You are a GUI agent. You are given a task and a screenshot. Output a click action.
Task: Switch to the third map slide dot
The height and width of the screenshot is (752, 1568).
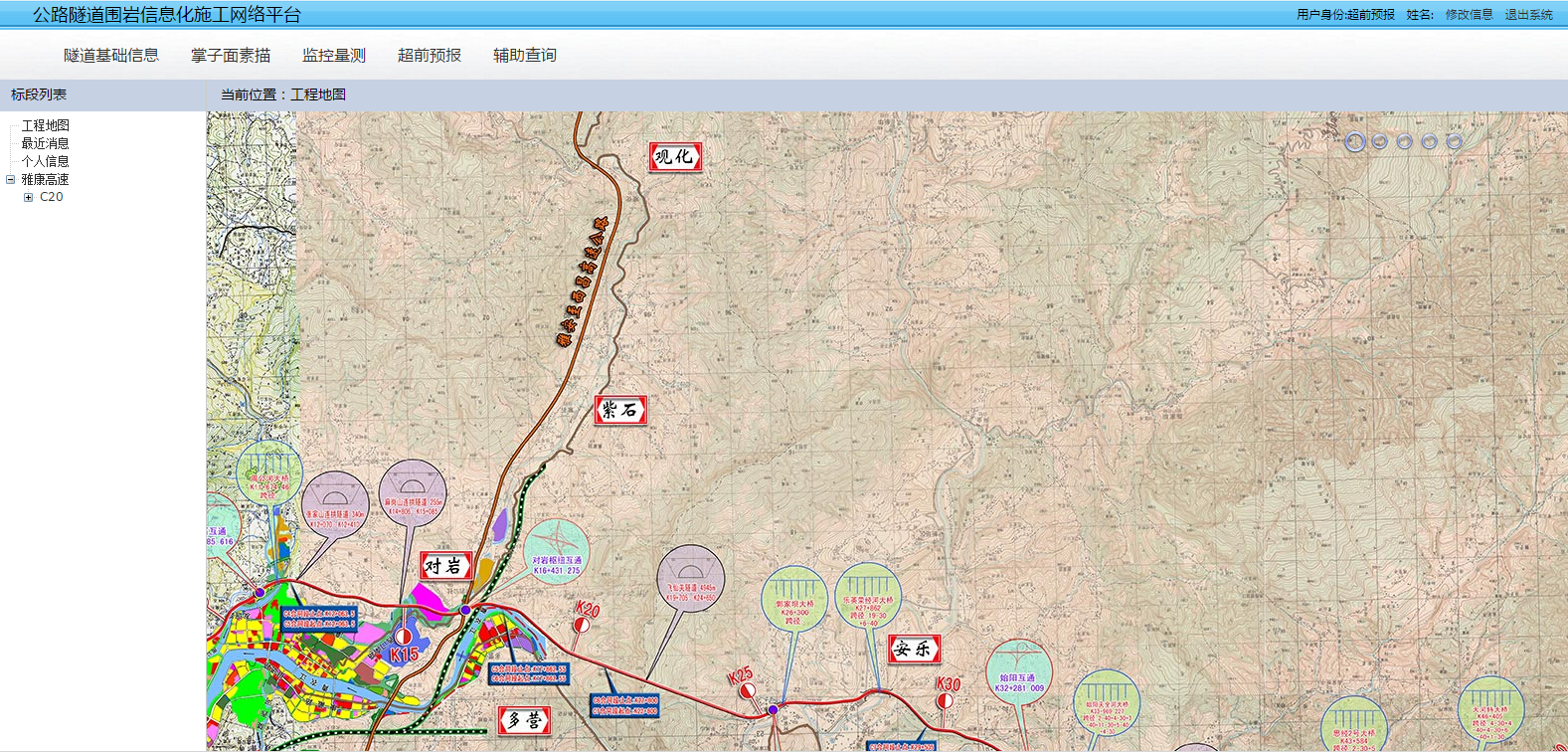[x=1404, y=142]
